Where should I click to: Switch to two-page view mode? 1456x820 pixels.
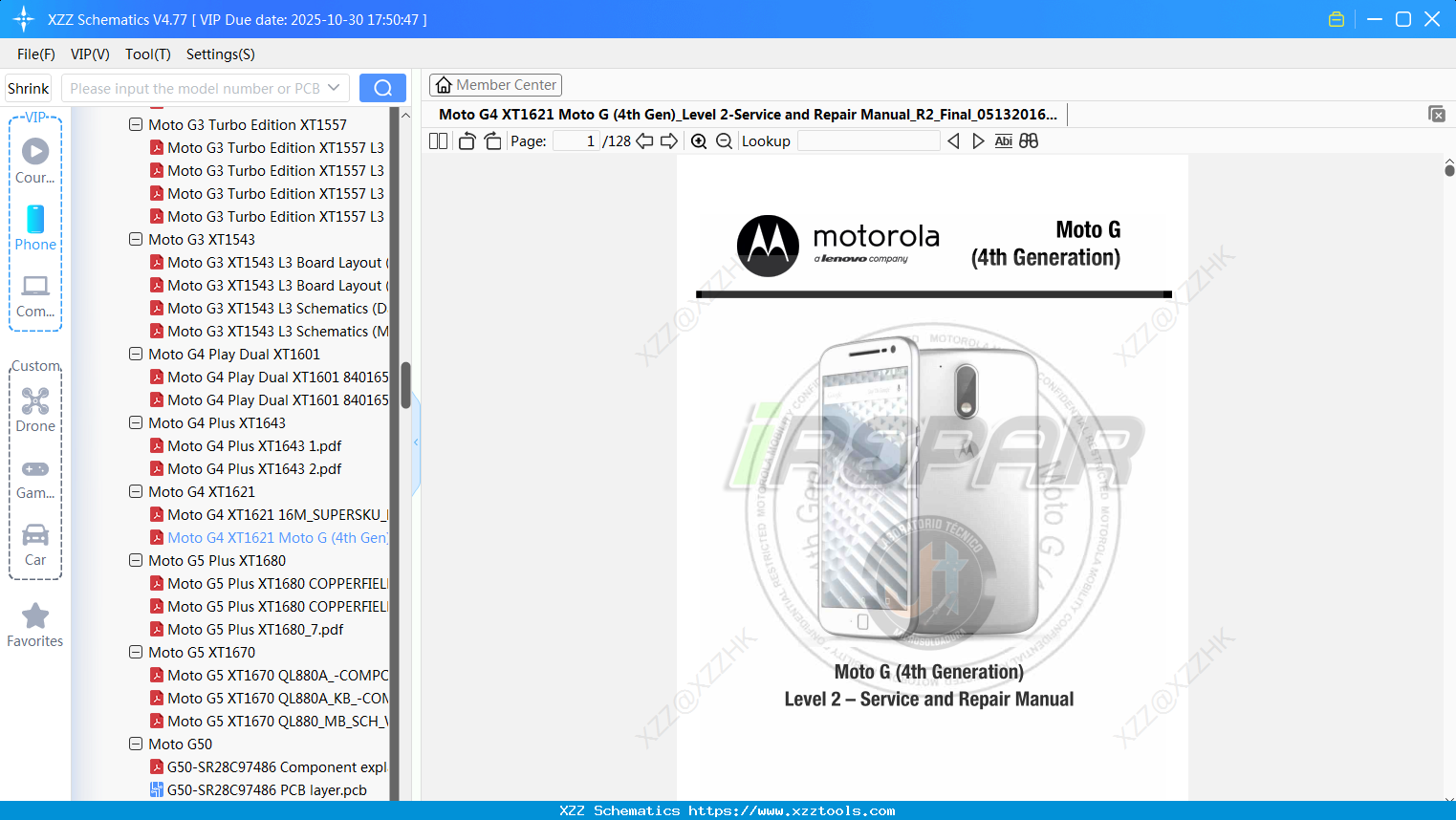click(437, 140)
